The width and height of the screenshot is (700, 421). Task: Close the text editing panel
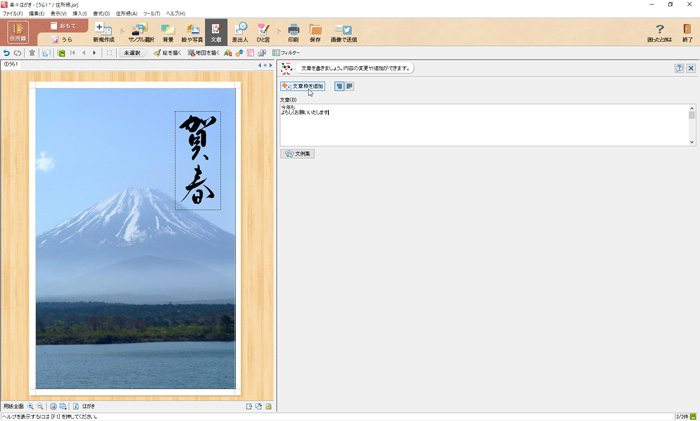[x=691, y=68]
